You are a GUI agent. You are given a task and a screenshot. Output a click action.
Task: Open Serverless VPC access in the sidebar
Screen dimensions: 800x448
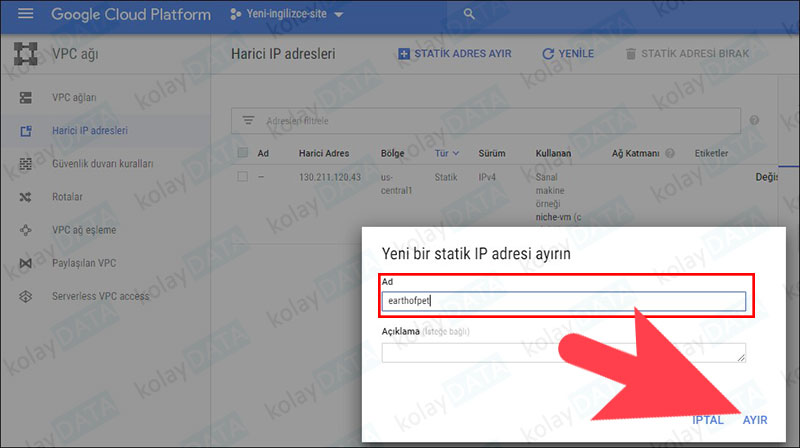click(101, 296)
